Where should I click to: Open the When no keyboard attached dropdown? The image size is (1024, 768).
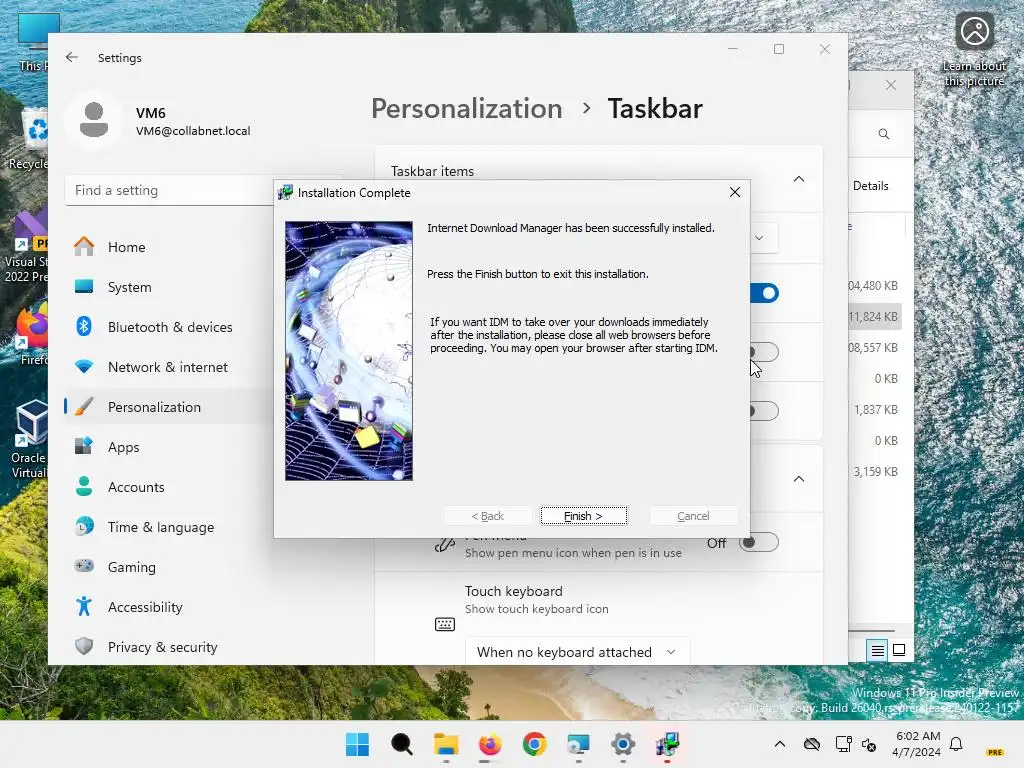click(x=577, y=652)
